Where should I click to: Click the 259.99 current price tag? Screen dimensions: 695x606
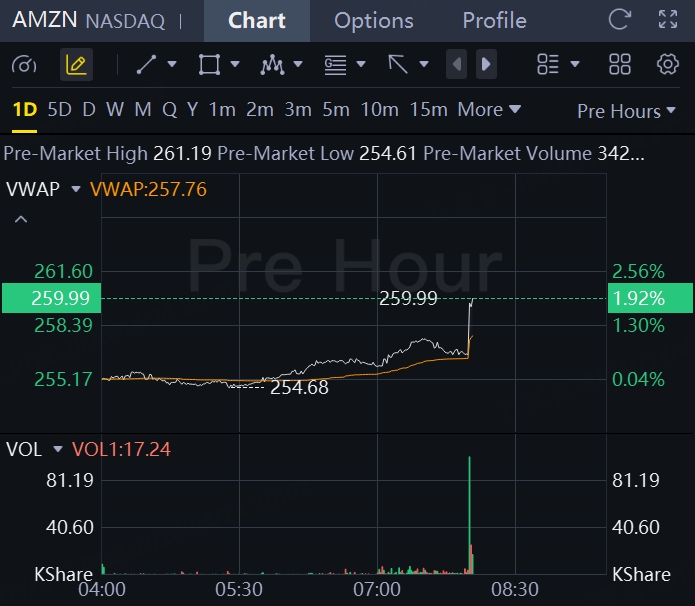51,298
